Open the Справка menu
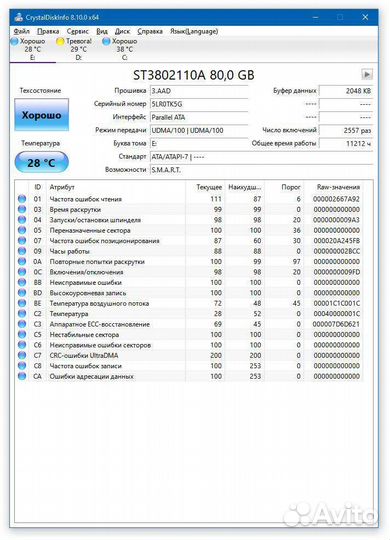 [x=150, y=31]
